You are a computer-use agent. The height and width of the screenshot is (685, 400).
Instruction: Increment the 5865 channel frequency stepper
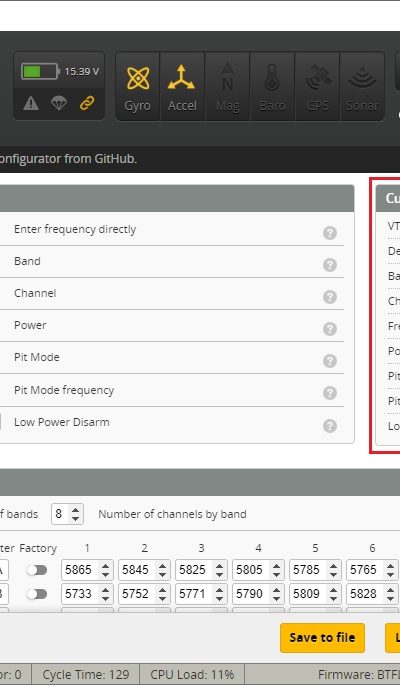click(105, 566)
